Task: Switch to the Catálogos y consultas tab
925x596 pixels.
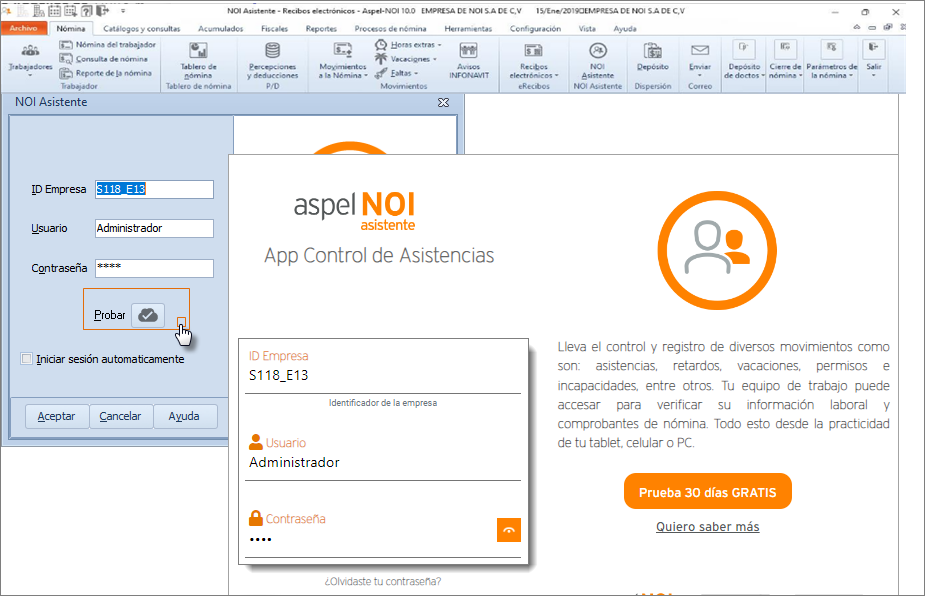Action: coord(142,29)
